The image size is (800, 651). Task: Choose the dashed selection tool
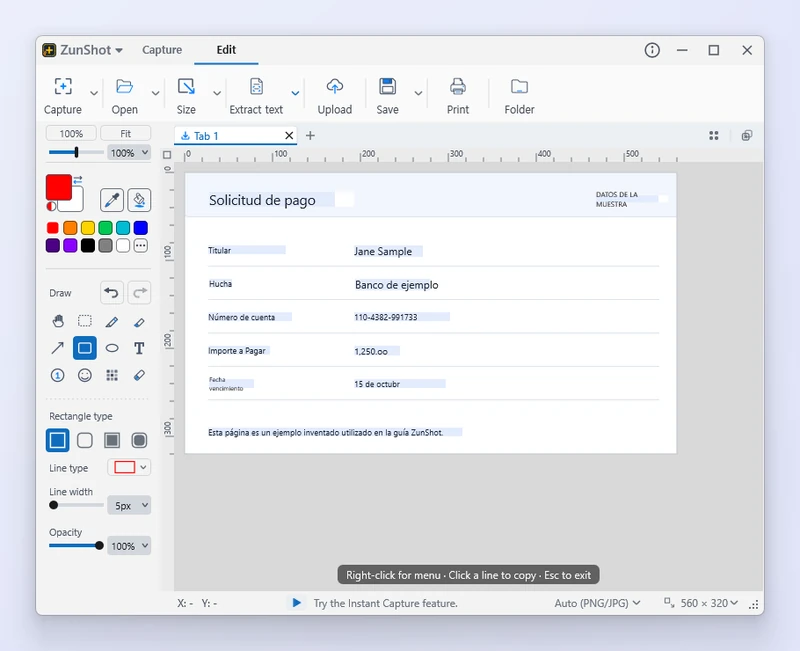pos(85,321)
